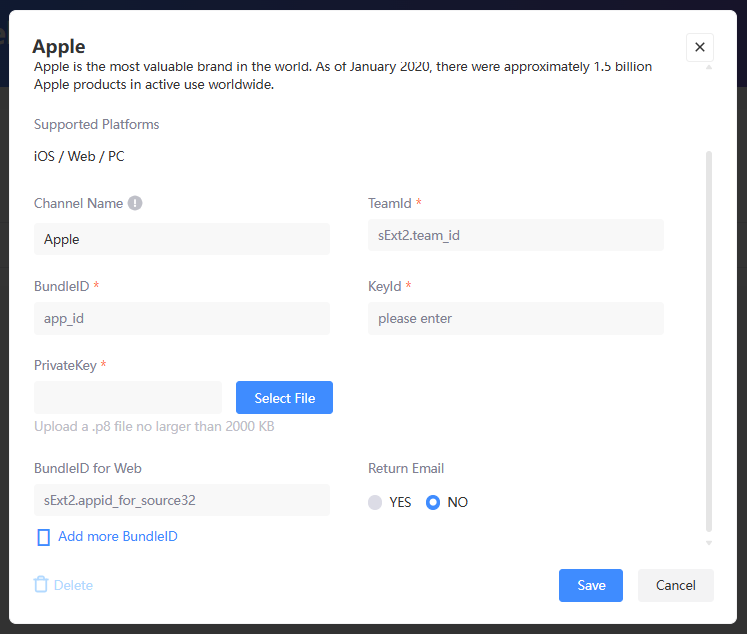Click the scroll up arrow in the dialog

[710, 68]
